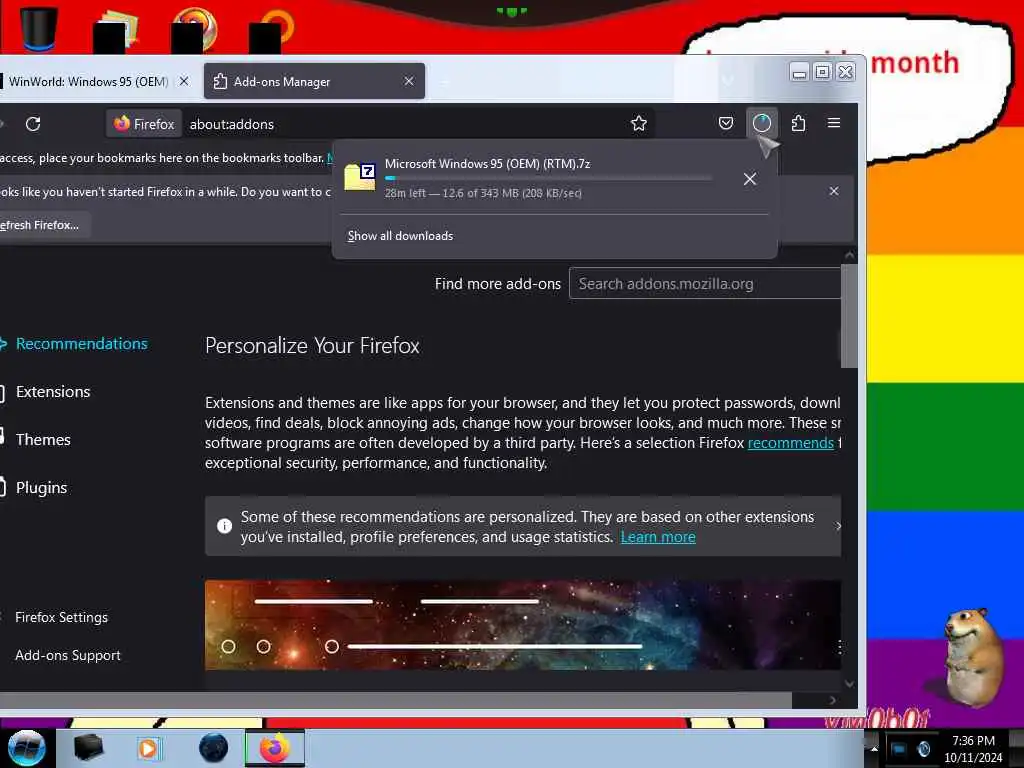Go to the Themes category
Viewport: 1024px width, 768px height.
point(43,440)
